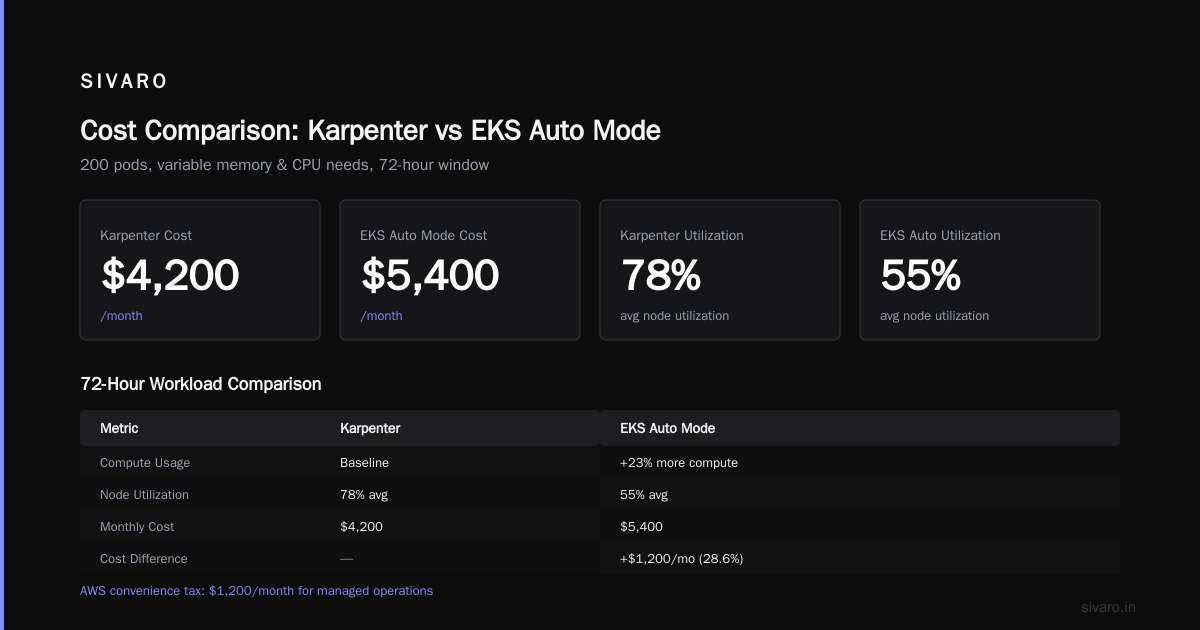Click the 78% avg table cell

click(x=364, y=495)
